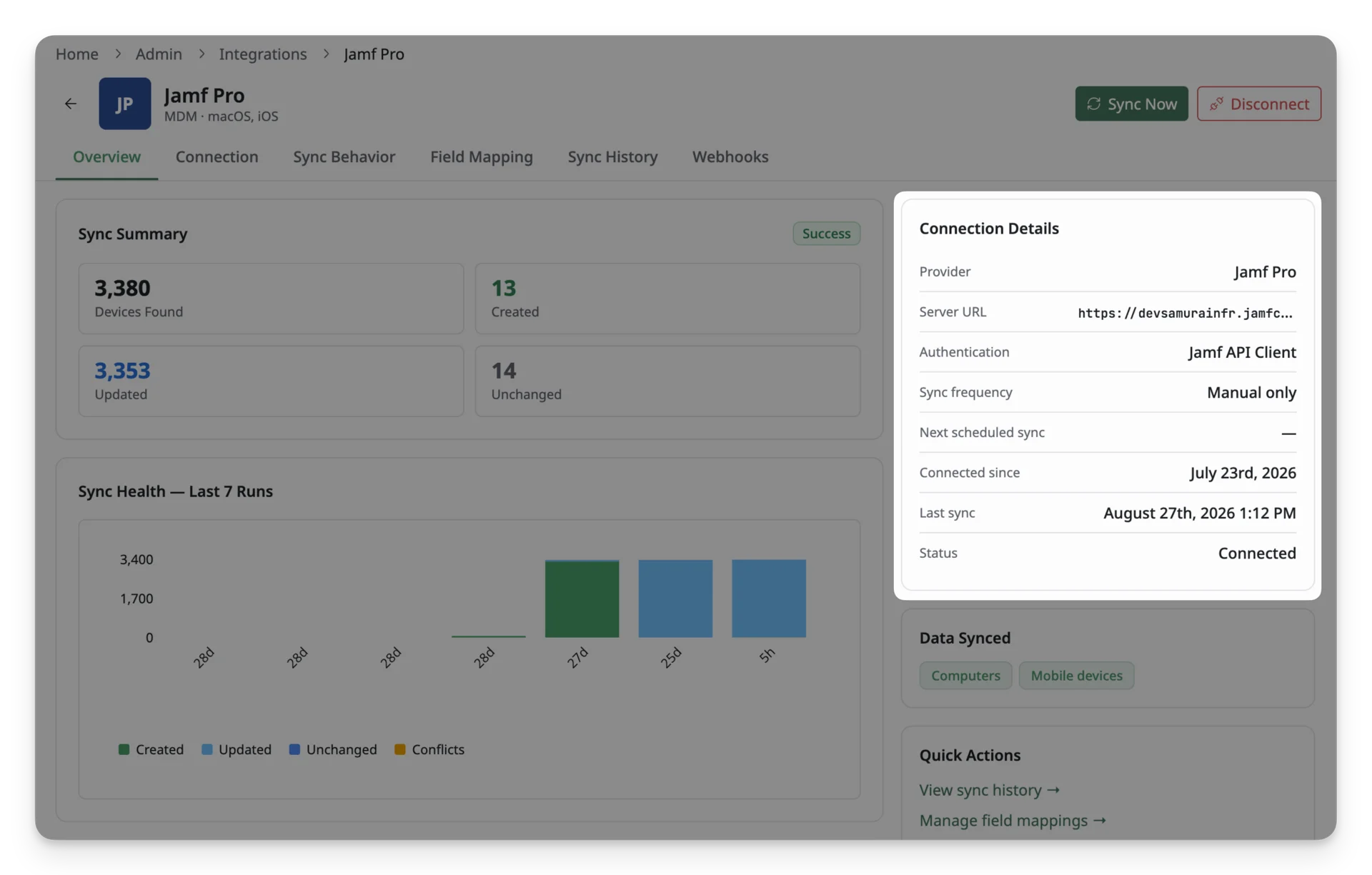Click the Computers tag
The width and height of the screenshot is (1372, 875).
(965, 676)
